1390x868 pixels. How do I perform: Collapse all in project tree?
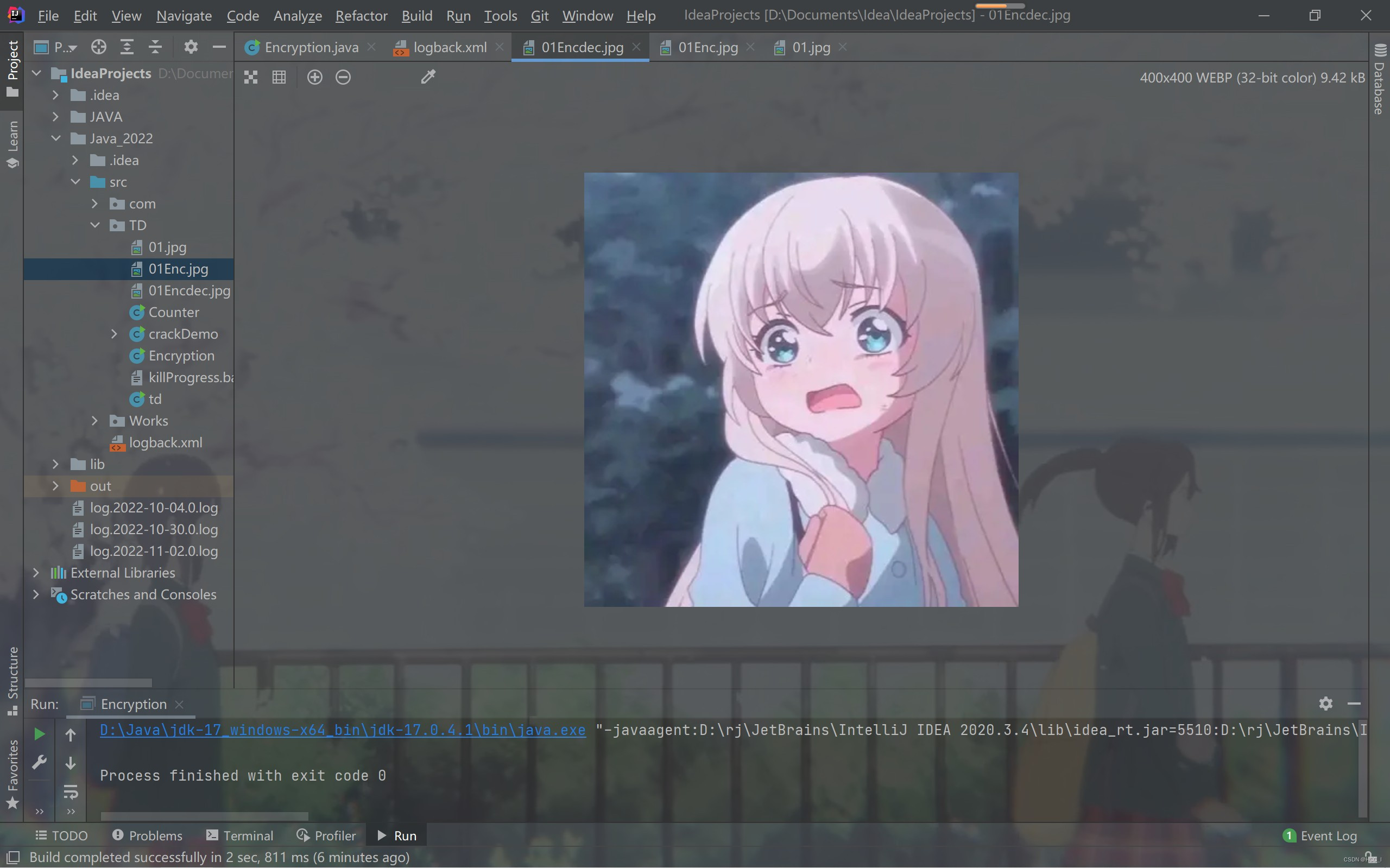tap(155, 47)
